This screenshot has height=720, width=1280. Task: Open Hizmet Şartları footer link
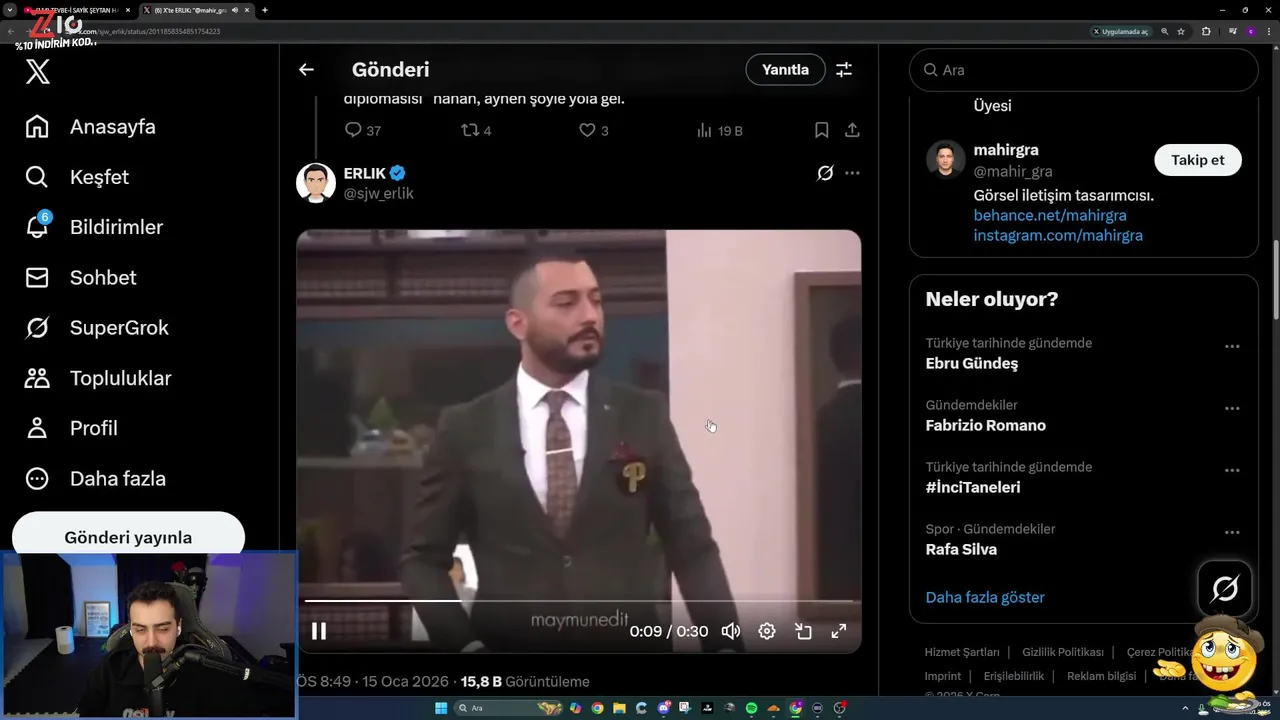(x=961, y=652)
